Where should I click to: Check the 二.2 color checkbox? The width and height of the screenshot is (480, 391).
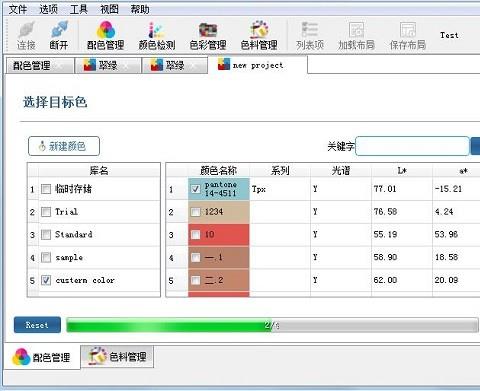click(x=196, y=280)
